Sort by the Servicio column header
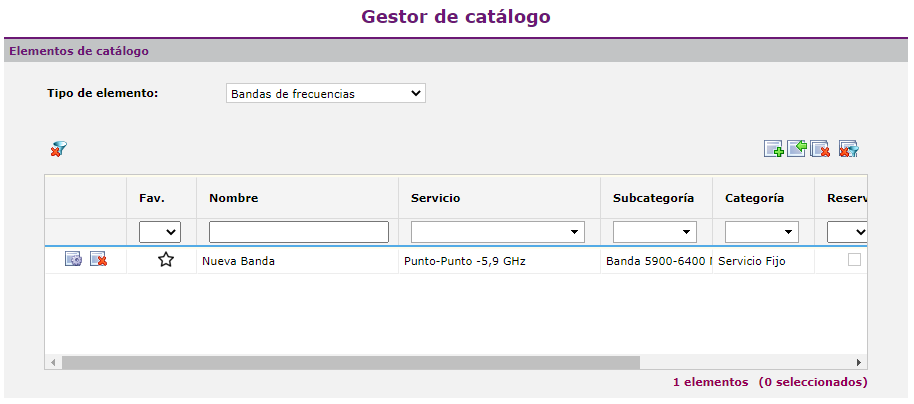The height and width of the screenshot is (404, 914). click(x=435, y=198)
